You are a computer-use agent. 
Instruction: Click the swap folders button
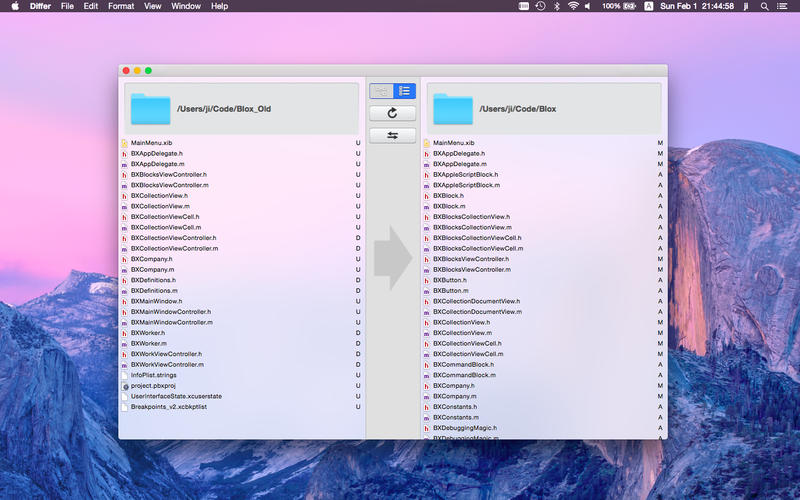(x=392, y=136)
